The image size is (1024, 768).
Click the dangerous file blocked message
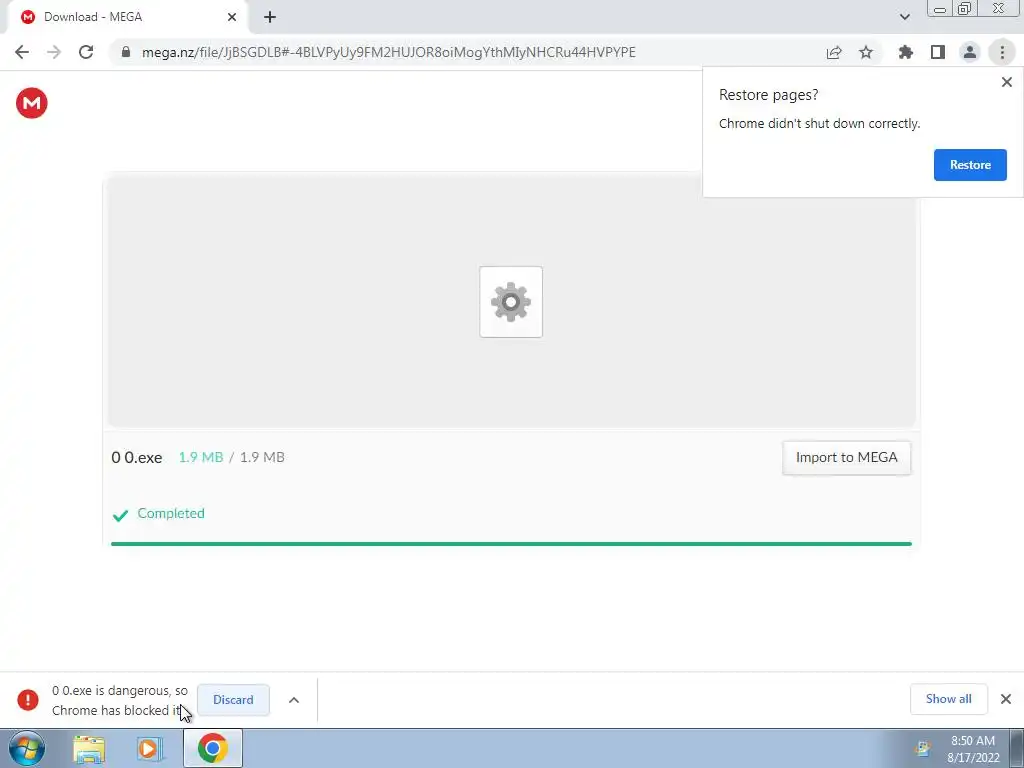pyautogui.click(x=120, y=700)
